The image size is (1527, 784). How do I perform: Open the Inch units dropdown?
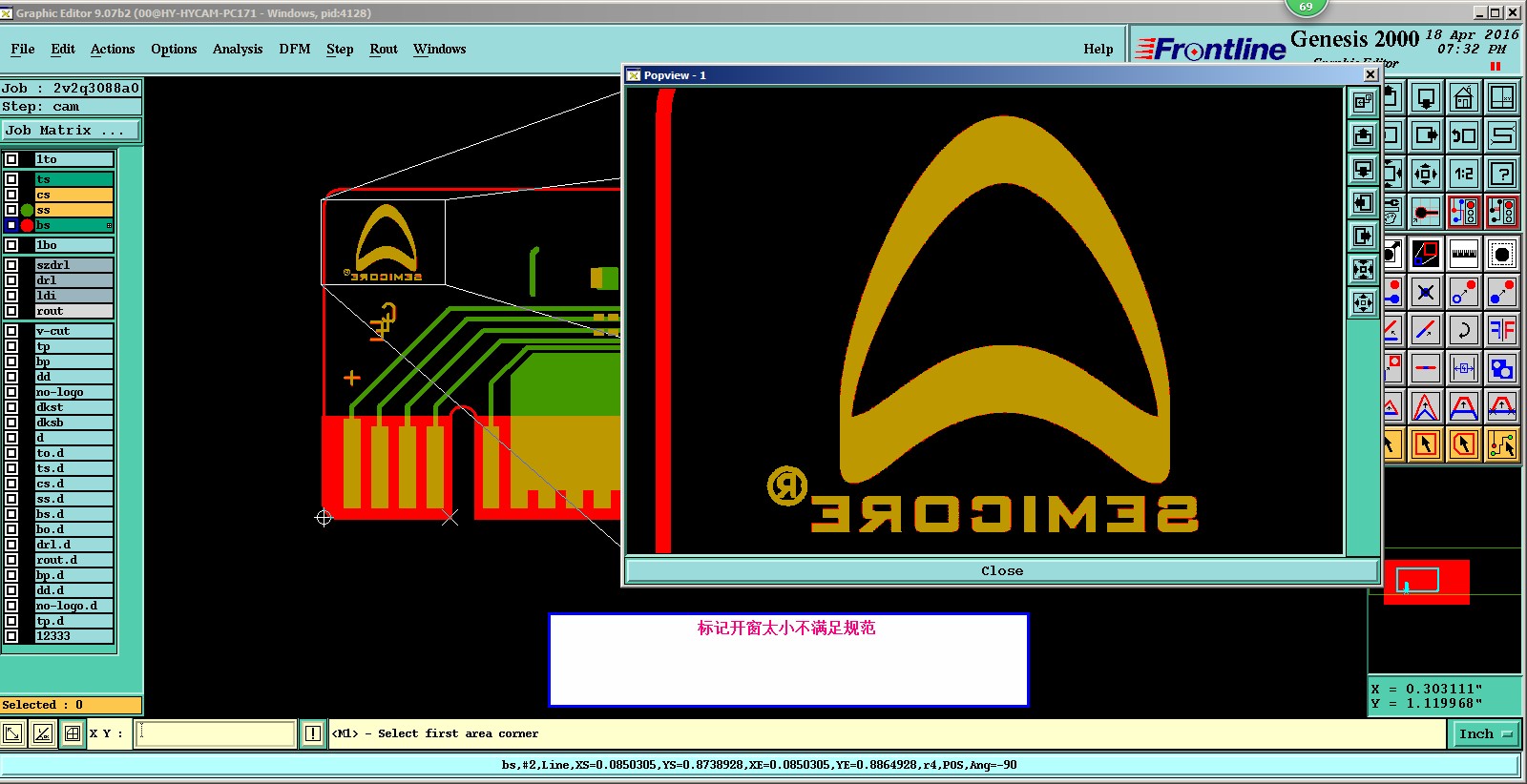[x=1486, y=733]
